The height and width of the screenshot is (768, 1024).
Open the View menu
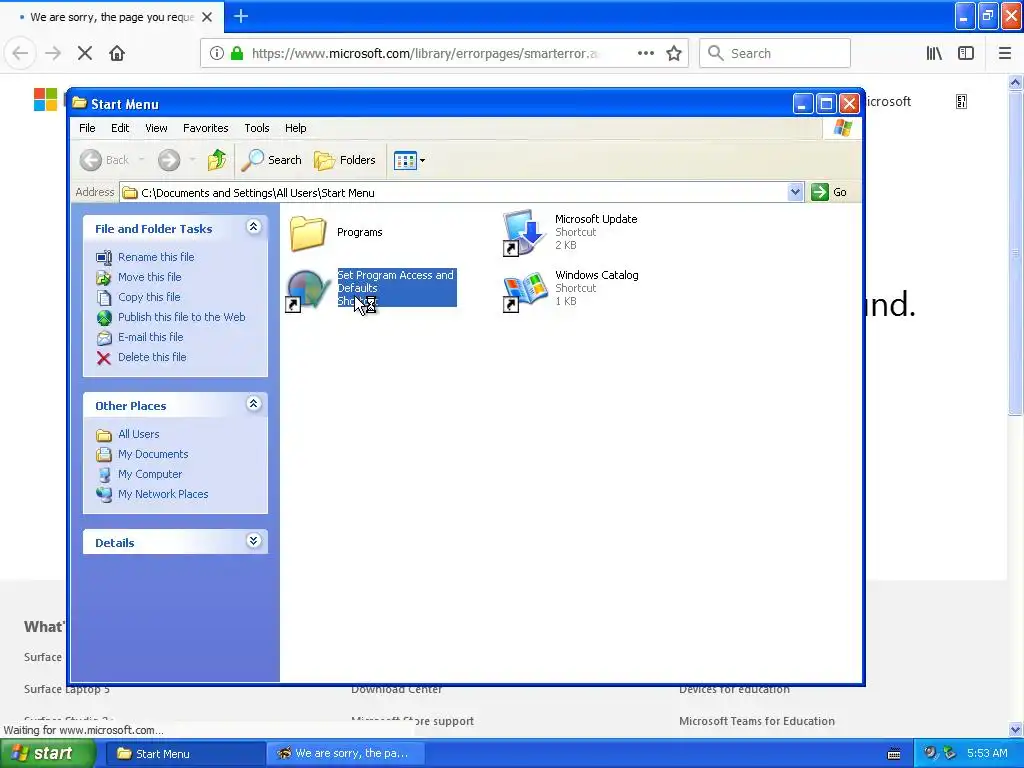point(156,128)
